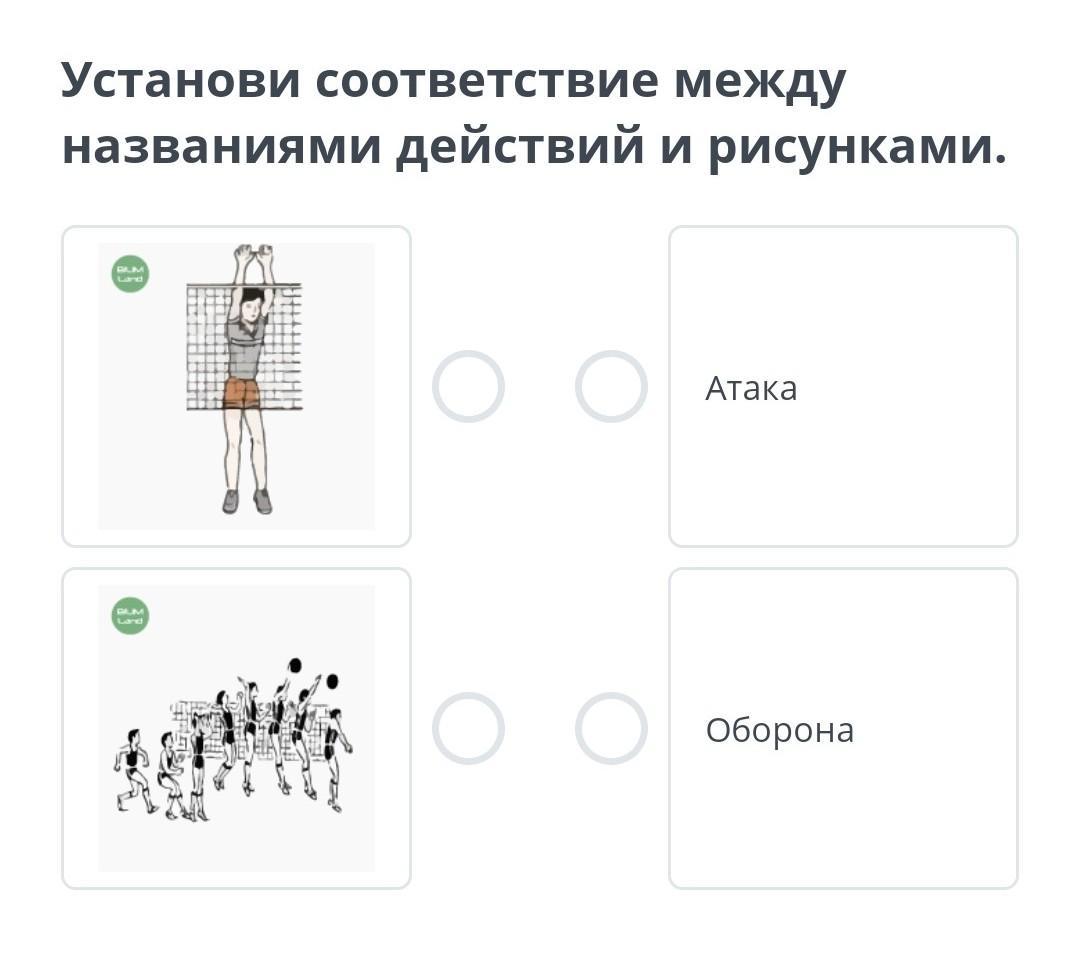Click the Оборона answer card
Screen dimensions: 1080x972
click(843, 728)
